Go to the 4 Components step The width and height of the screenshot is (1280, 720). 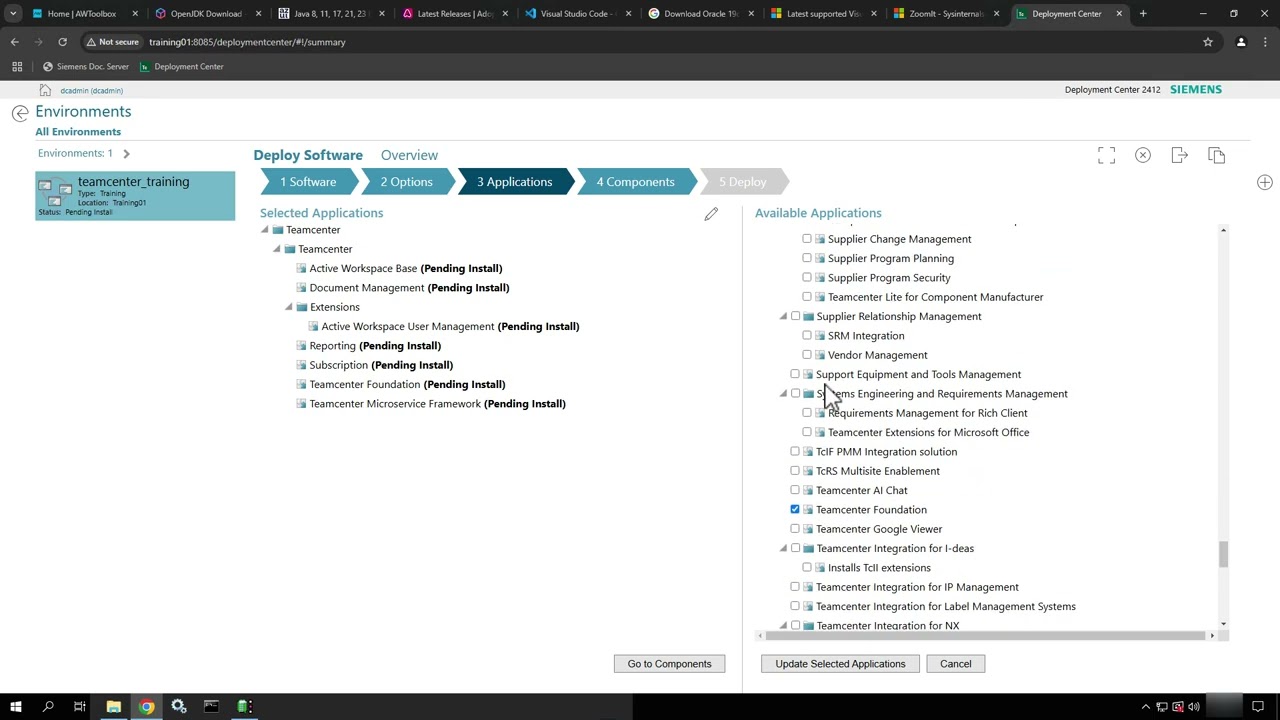(x=635, y=182)
